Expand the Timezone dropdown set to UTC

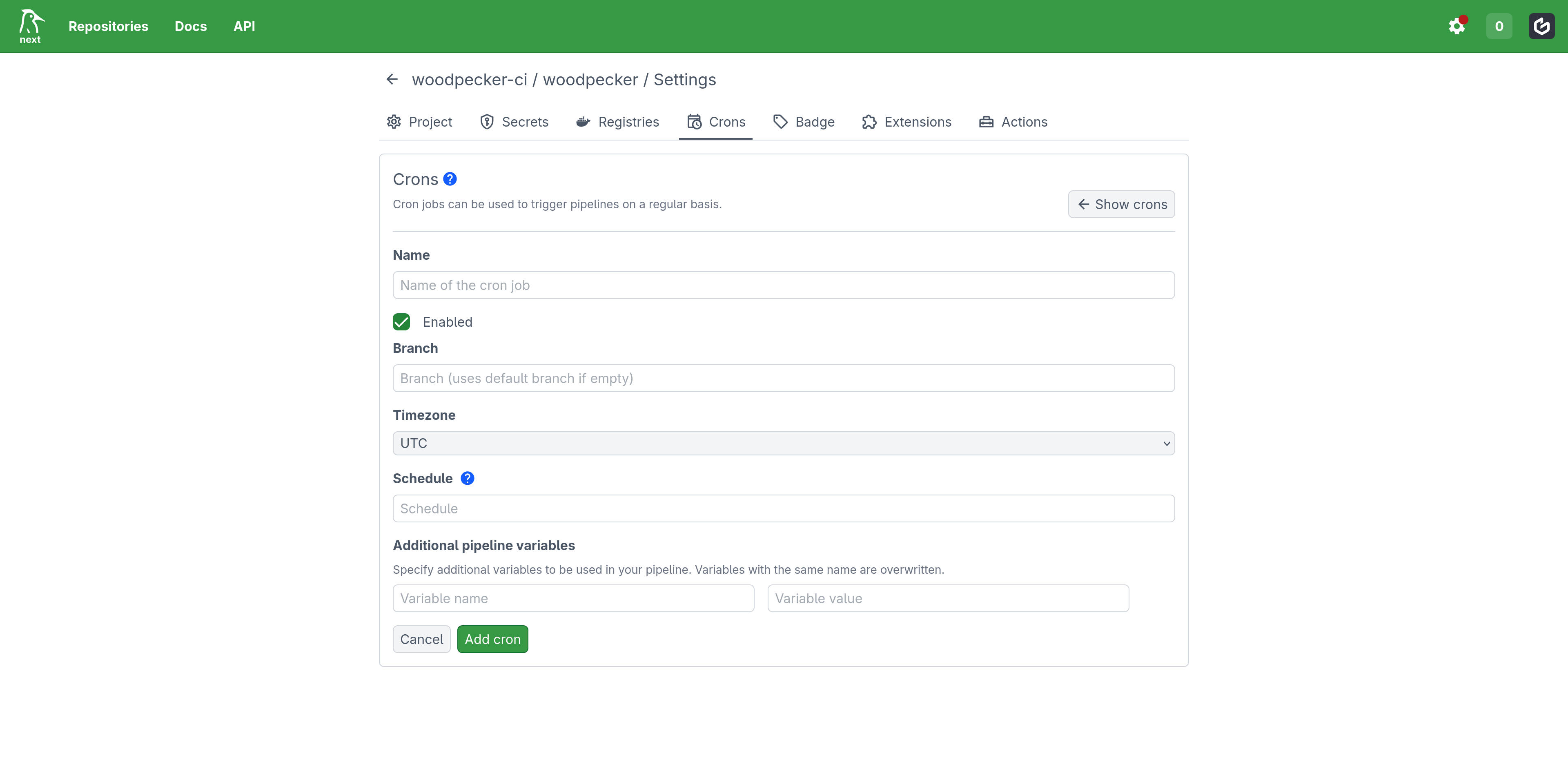tap(784, 443)
